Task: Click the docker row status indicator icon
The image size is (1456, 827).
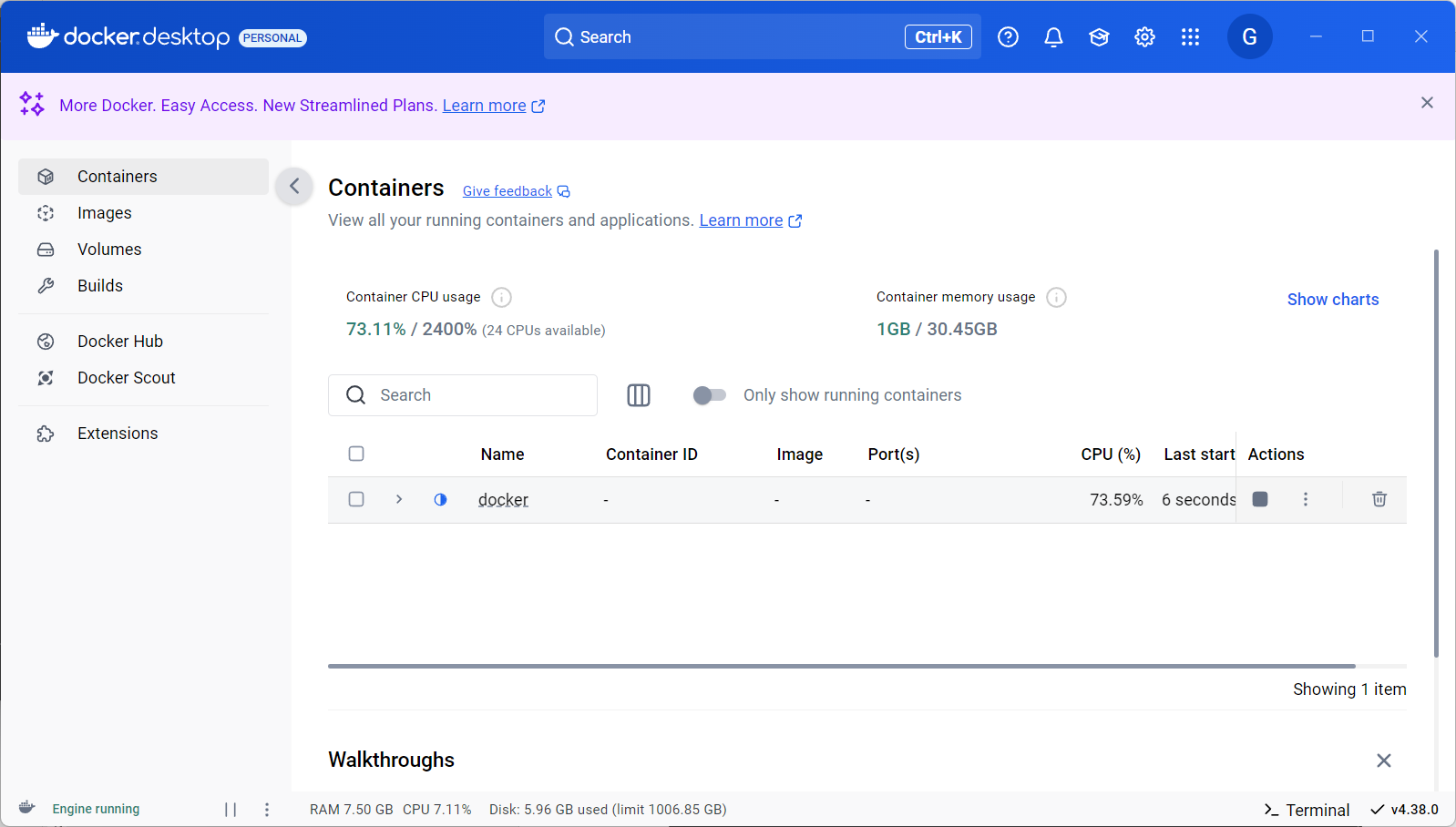Action: (440, 499)
